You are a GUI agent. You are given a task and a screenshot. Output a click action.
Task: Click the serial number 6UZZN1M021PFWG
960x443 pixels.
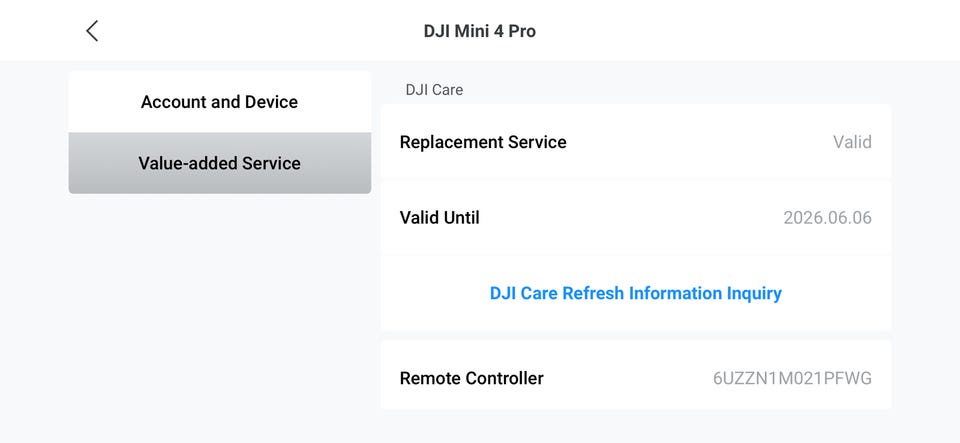[791, 378]
